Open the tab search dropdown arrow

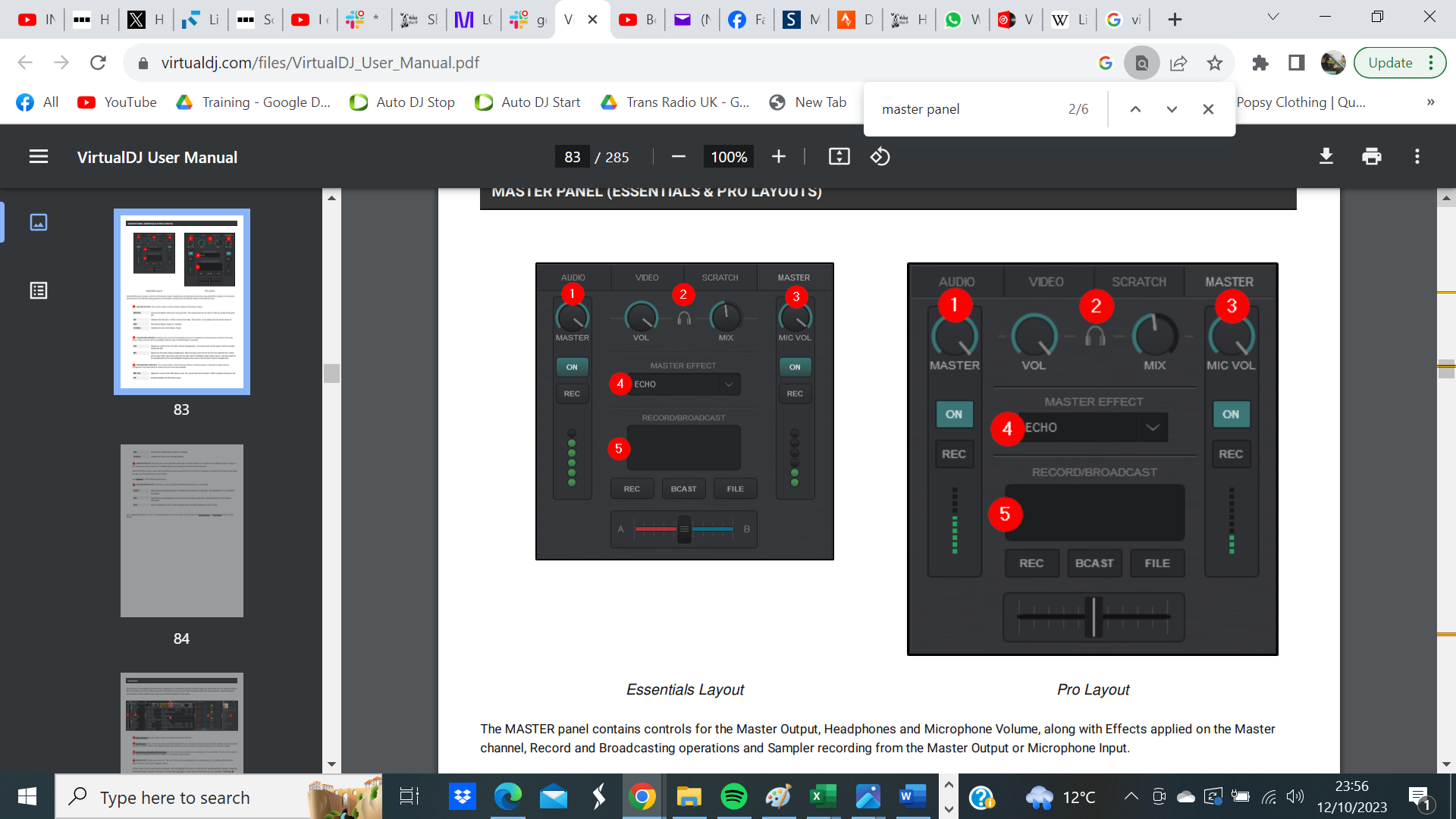coord(1272,15)
